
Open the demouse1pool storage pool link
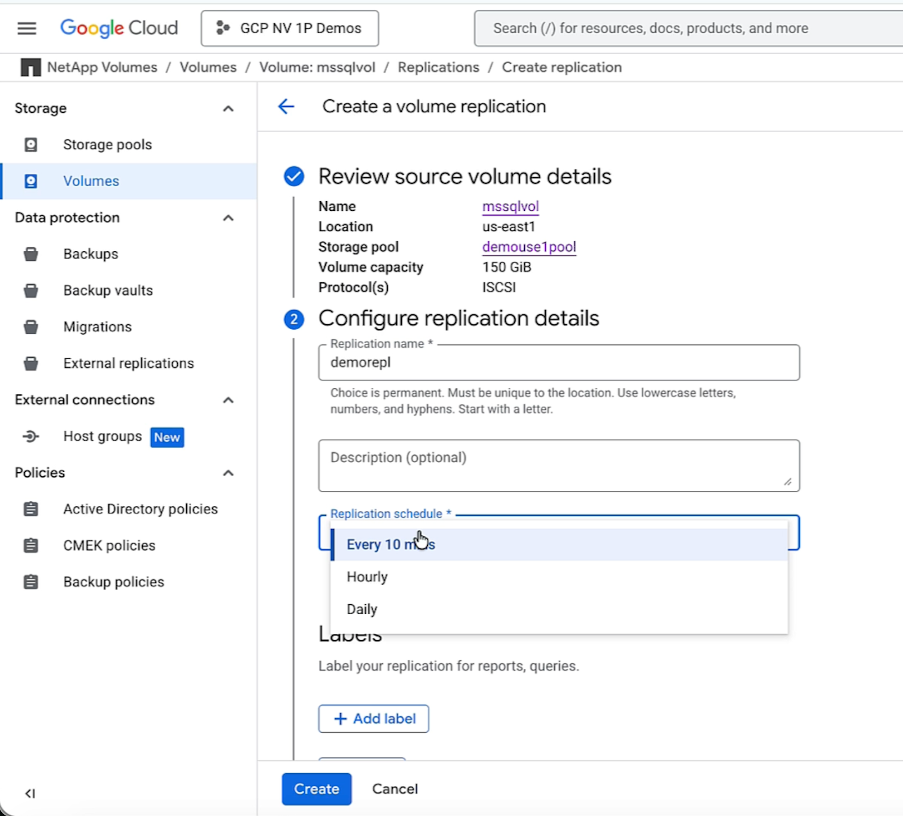point(529,247)
